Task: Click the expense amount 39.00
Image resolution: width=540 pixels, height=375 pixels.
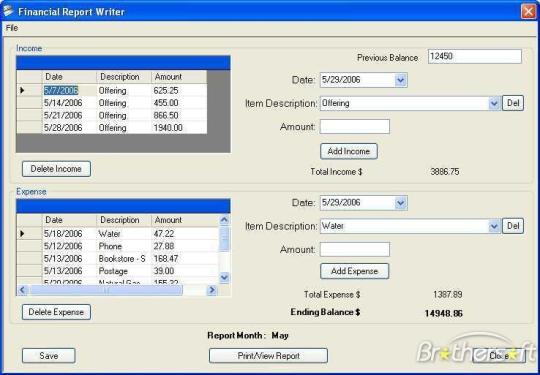Action: point(185,271)
